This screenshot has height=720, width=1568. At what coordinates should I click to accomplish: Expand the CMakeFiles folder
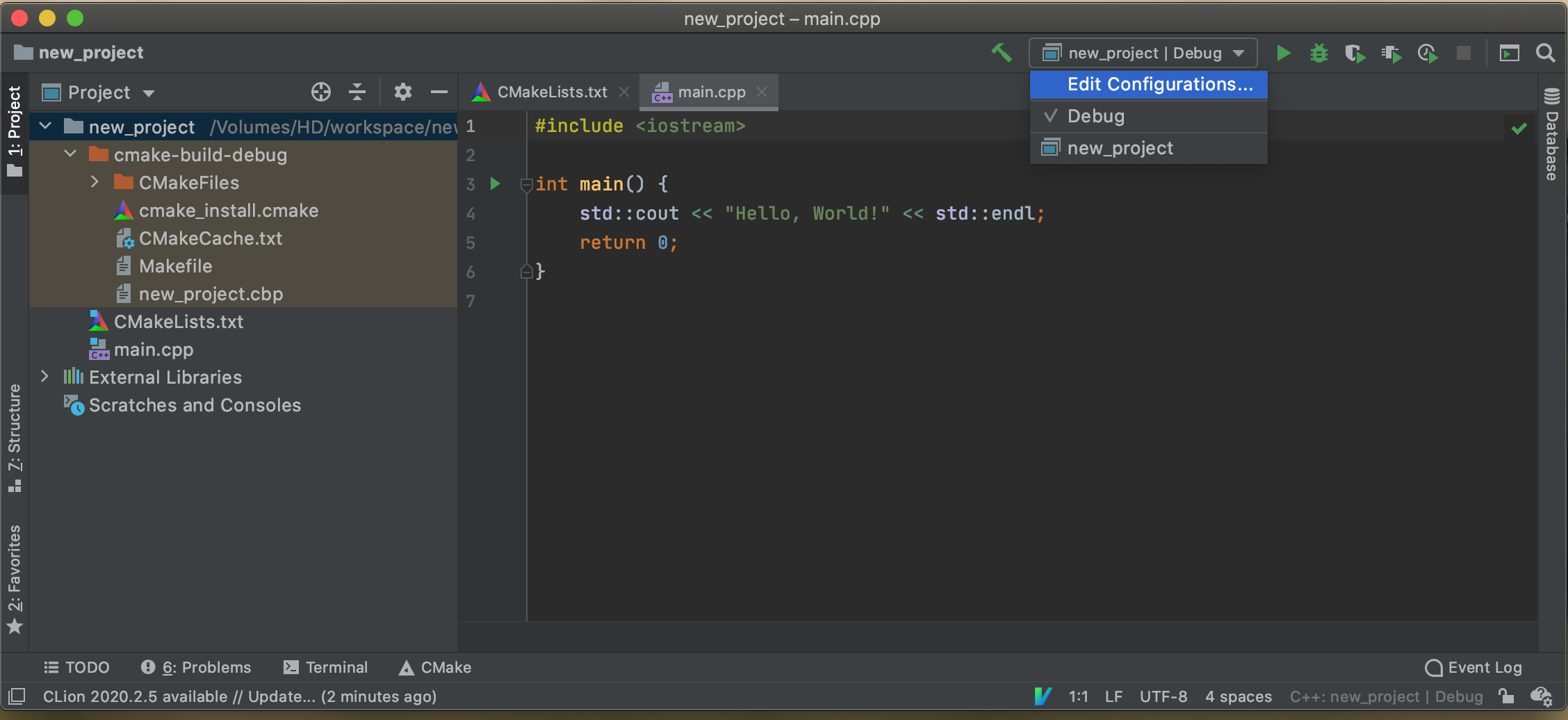coord(95,182)
